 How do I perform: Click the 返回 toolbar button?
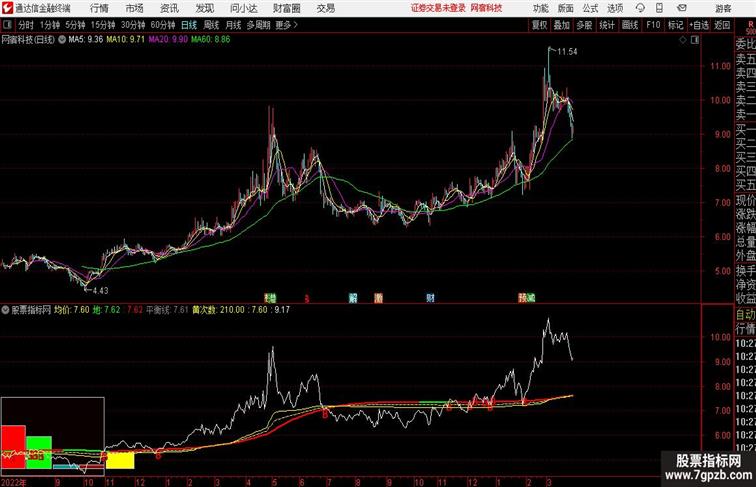pos(722,25)
